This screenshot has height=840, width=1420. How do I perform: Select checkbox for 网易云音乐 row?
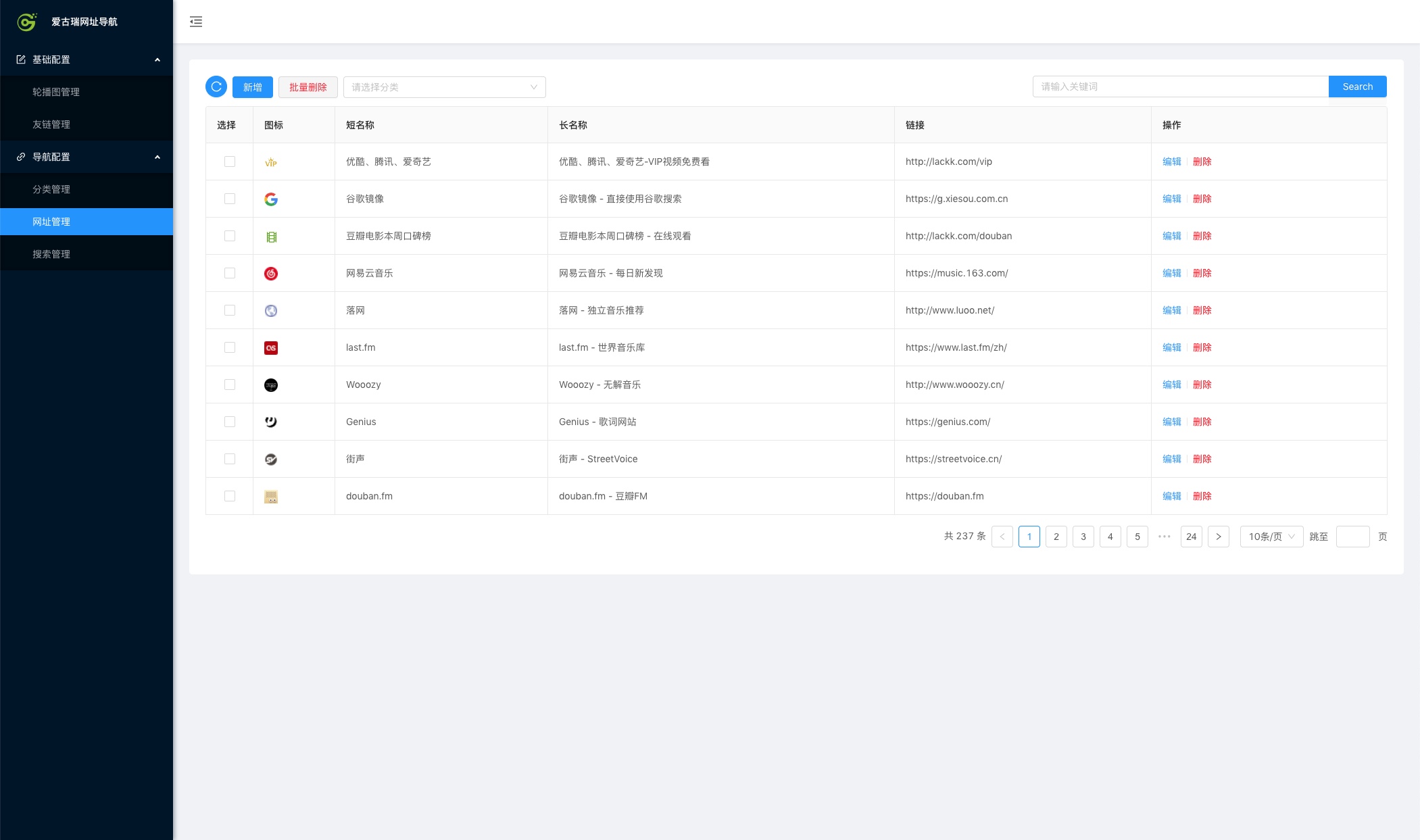[230, 273]
